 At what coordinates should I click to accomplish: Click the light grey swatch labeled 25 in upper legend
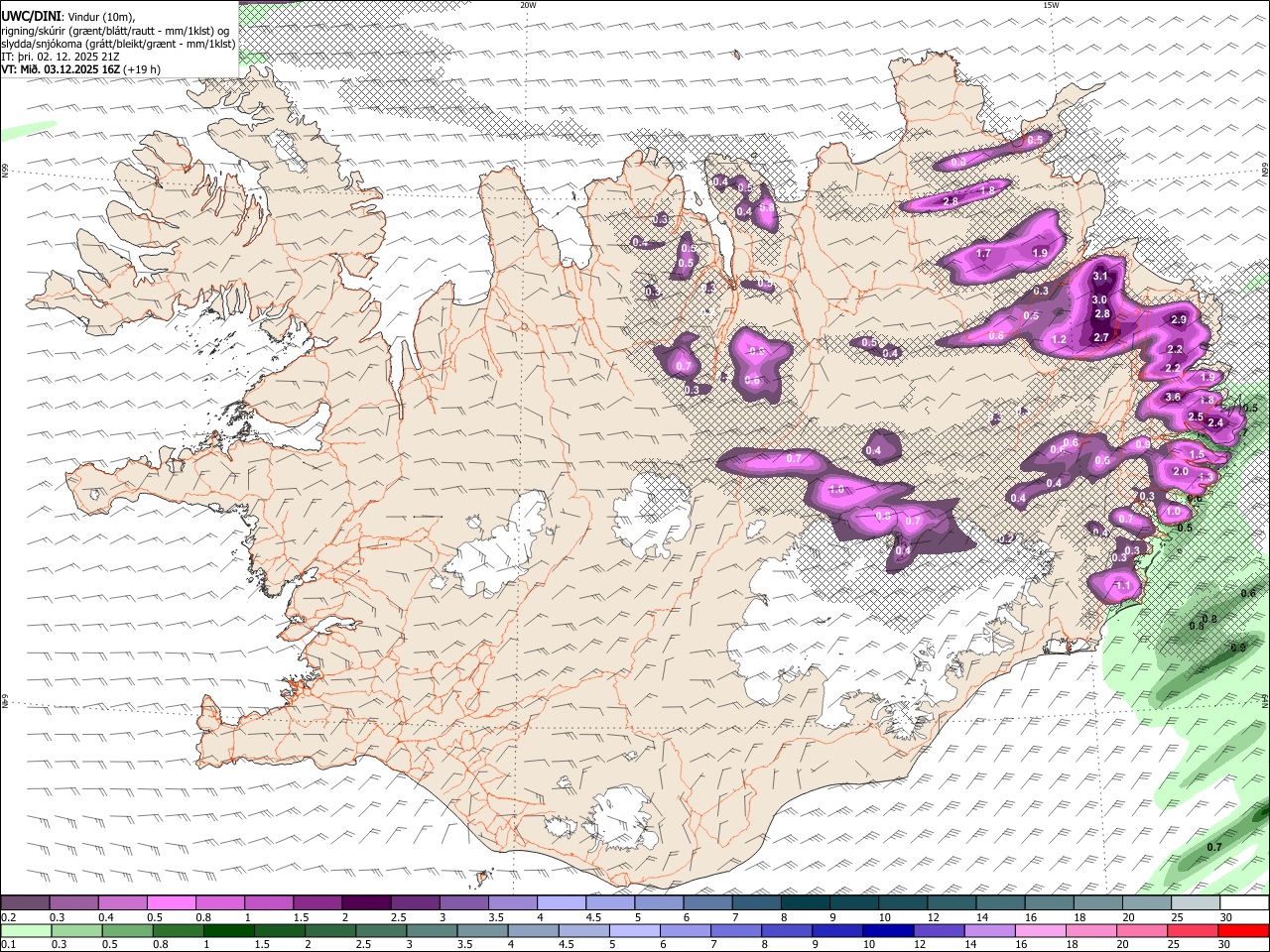pyautogui.click(x=1196, y=903)
